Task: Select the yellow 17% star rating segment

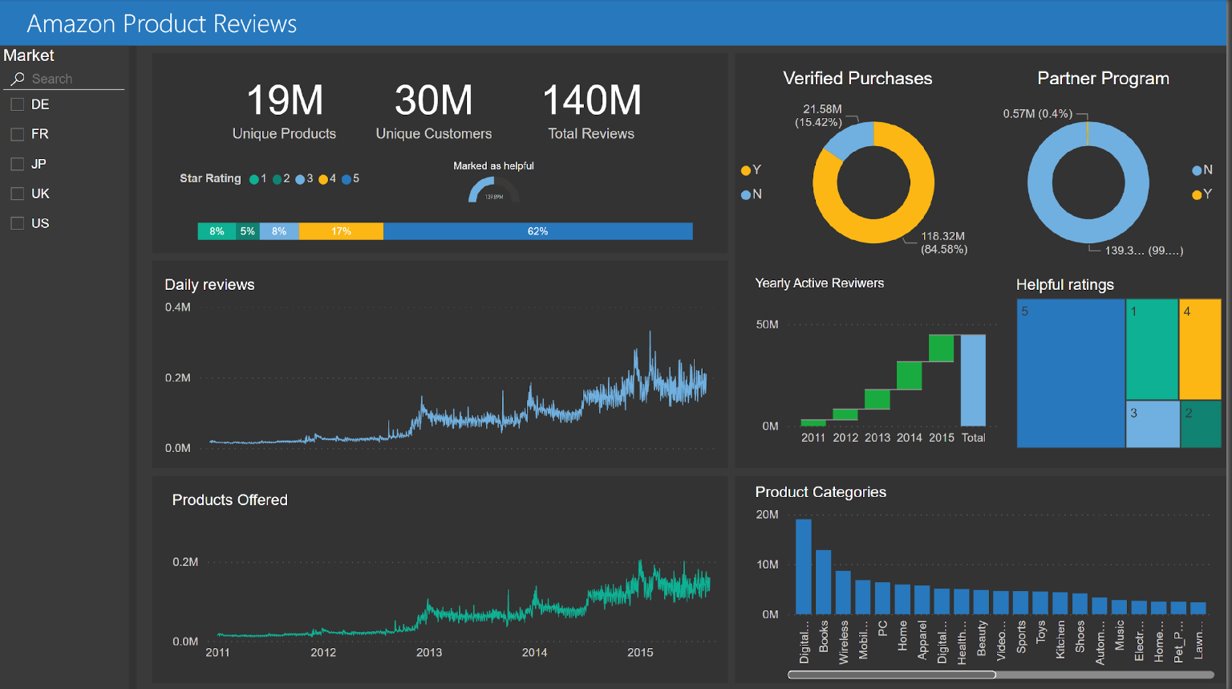Action: point(341,231)
